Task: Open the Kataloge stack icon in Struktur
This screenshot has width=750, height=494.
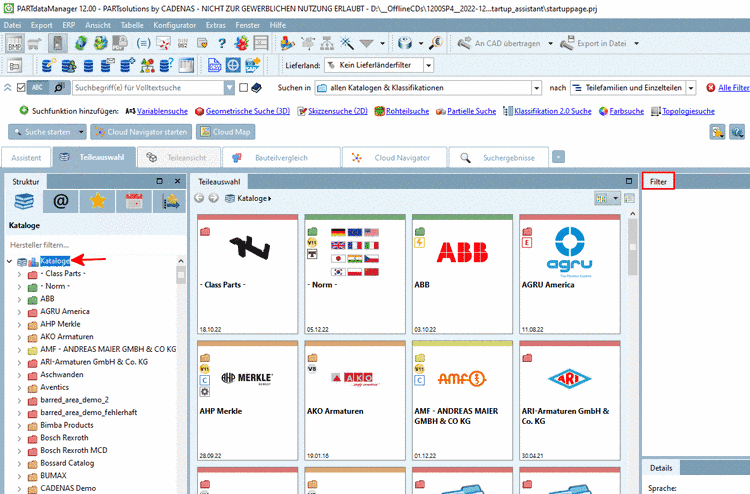Action: 24,201
